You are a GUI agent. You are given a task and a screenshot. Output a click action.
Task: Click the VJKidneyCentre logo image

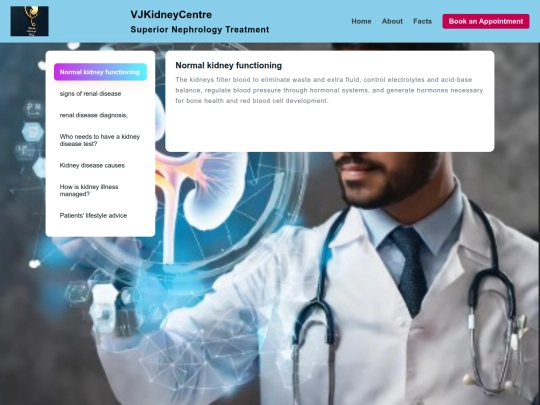click(x=30, y=21)
